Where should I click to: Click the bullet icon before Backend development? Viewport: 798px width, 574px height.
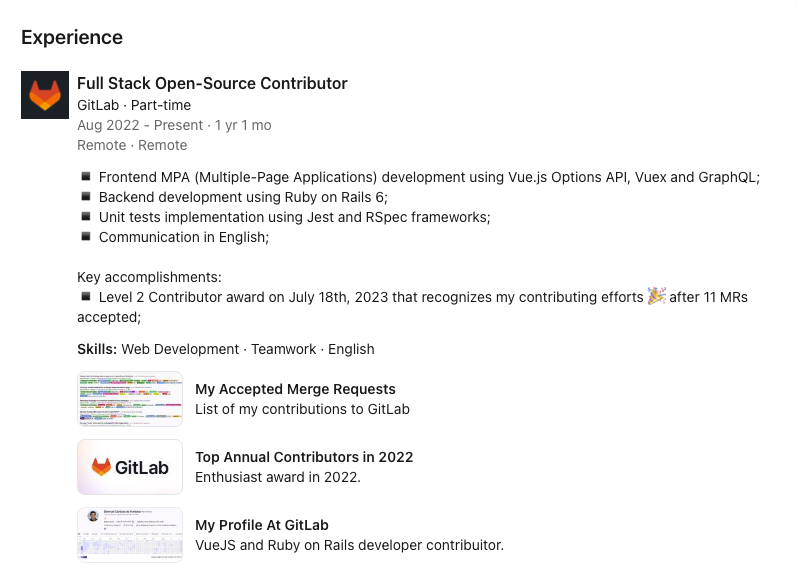point(86,197)
